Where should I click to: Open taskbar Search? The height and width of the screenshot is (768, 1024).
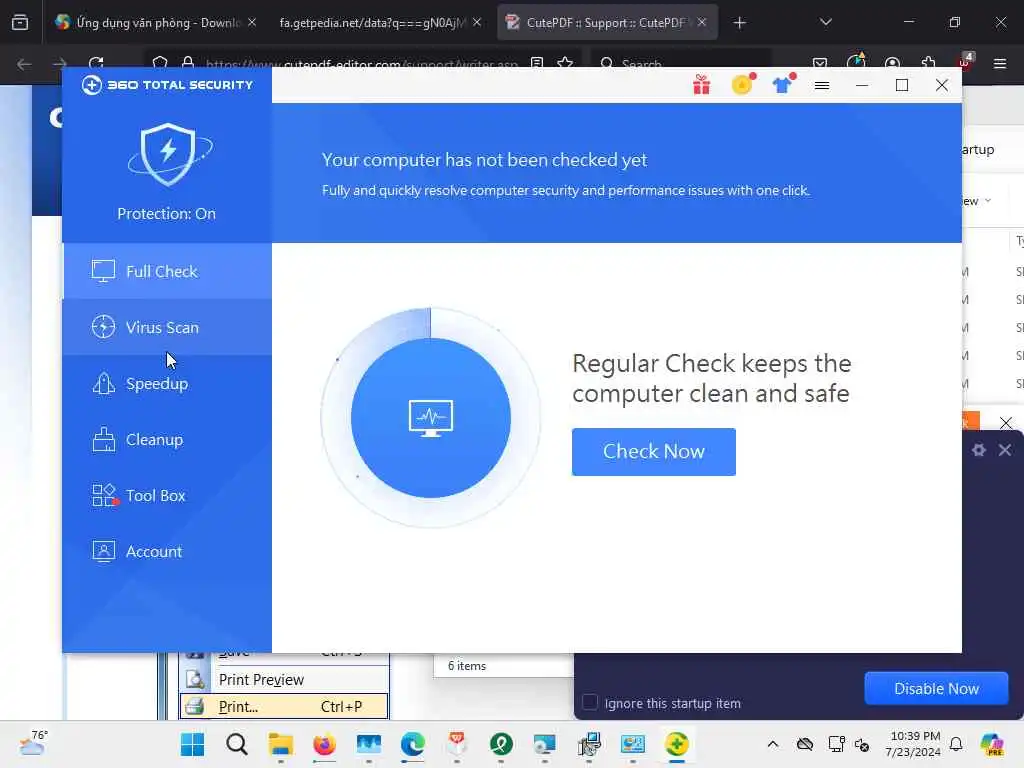point(237,744)
